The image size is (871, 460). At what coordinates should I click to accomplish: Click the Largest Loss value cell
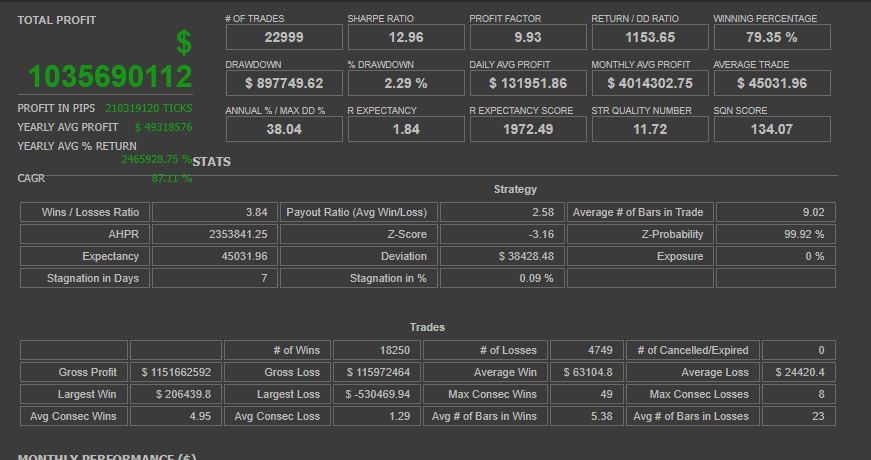pyautogui.click(x=377, y=394)
